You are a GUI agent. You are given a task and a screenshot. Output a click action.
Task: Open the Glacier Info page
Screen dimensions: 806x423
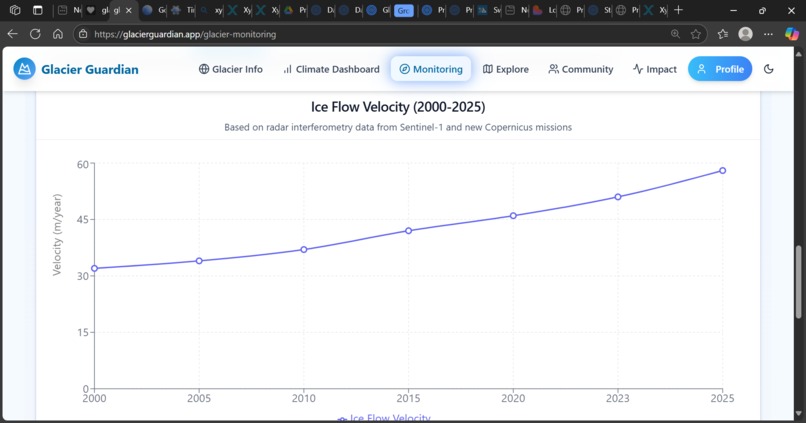click(x=231, y=69)
